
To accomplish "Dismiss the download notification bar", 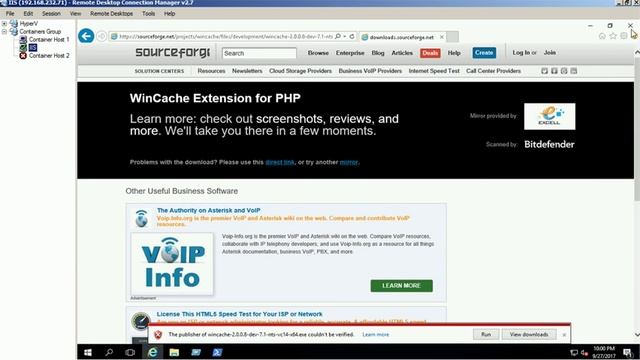I will point(564,335).
